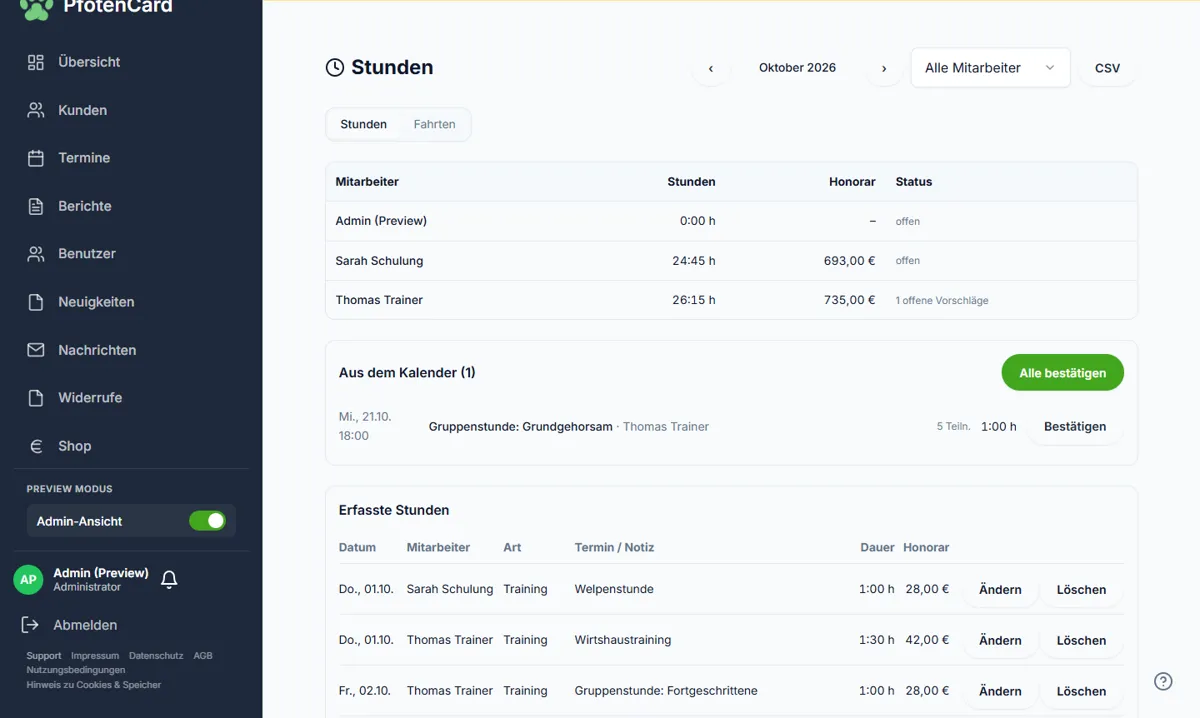Click the Kunden people icon
This screenshot has height=718, width=1200.
(x=36, y=110)
